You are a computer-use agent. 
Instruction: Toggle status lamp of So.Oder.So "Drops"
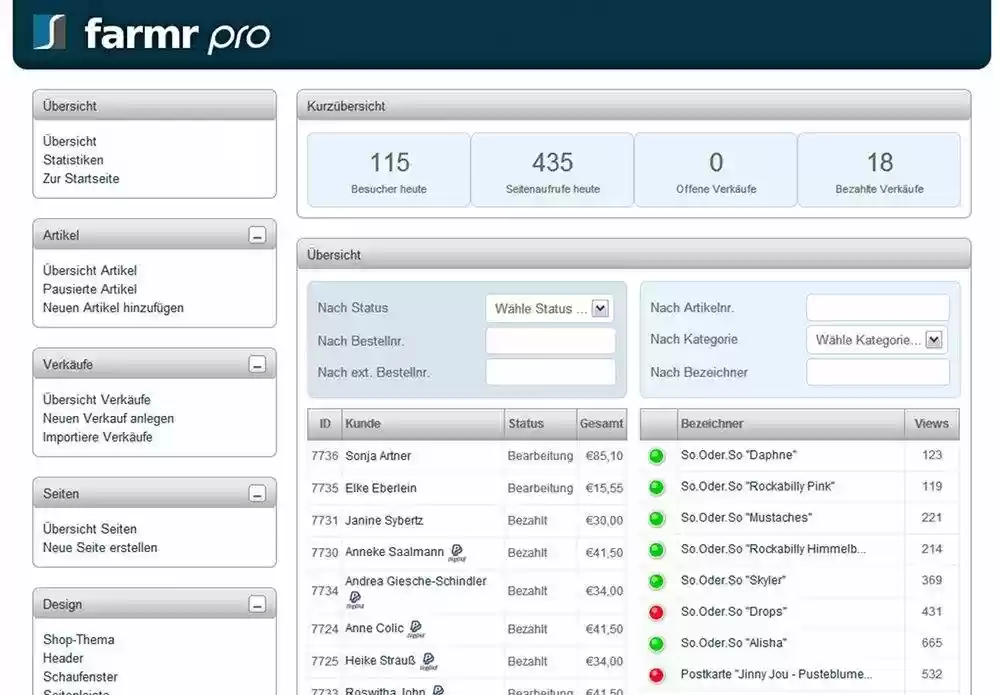[656, 611]
